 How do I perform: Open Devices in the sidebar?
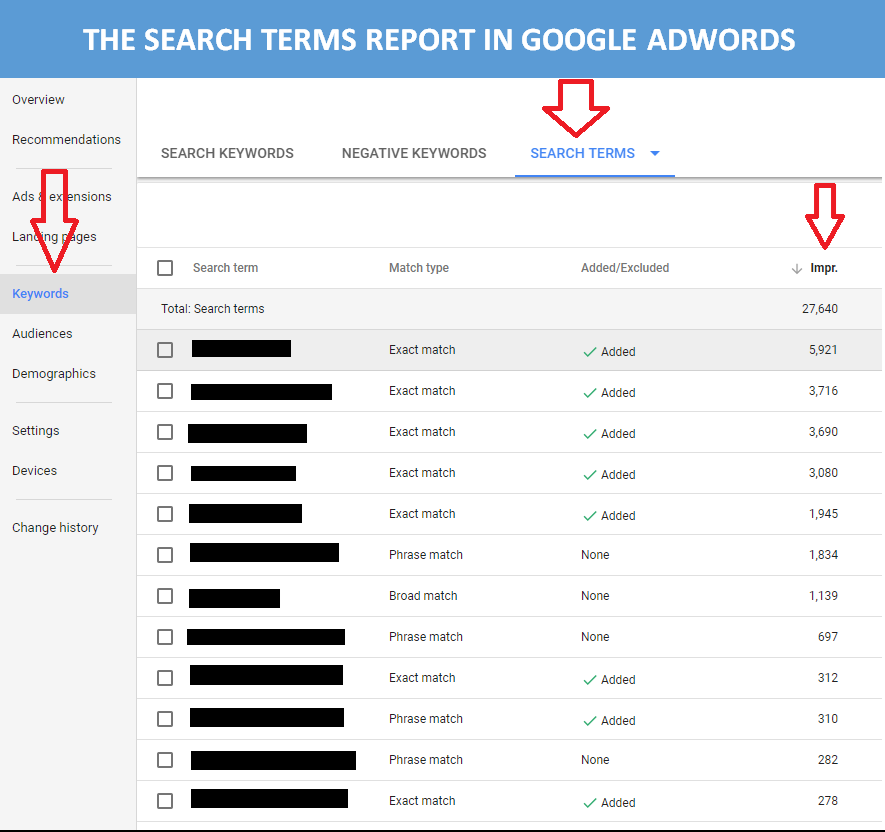click(x=34, y=471)
